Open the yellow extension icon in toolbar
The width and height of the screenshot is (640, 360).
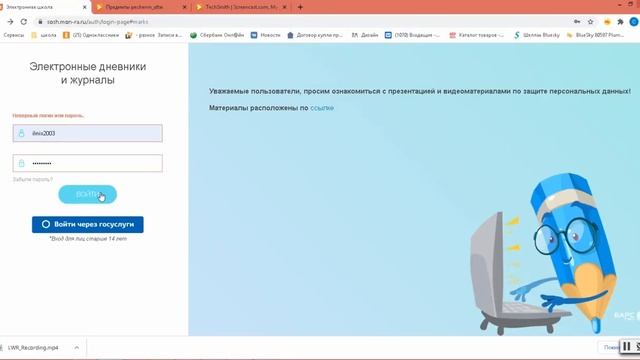pyautogui.click(x=607, y=22)
